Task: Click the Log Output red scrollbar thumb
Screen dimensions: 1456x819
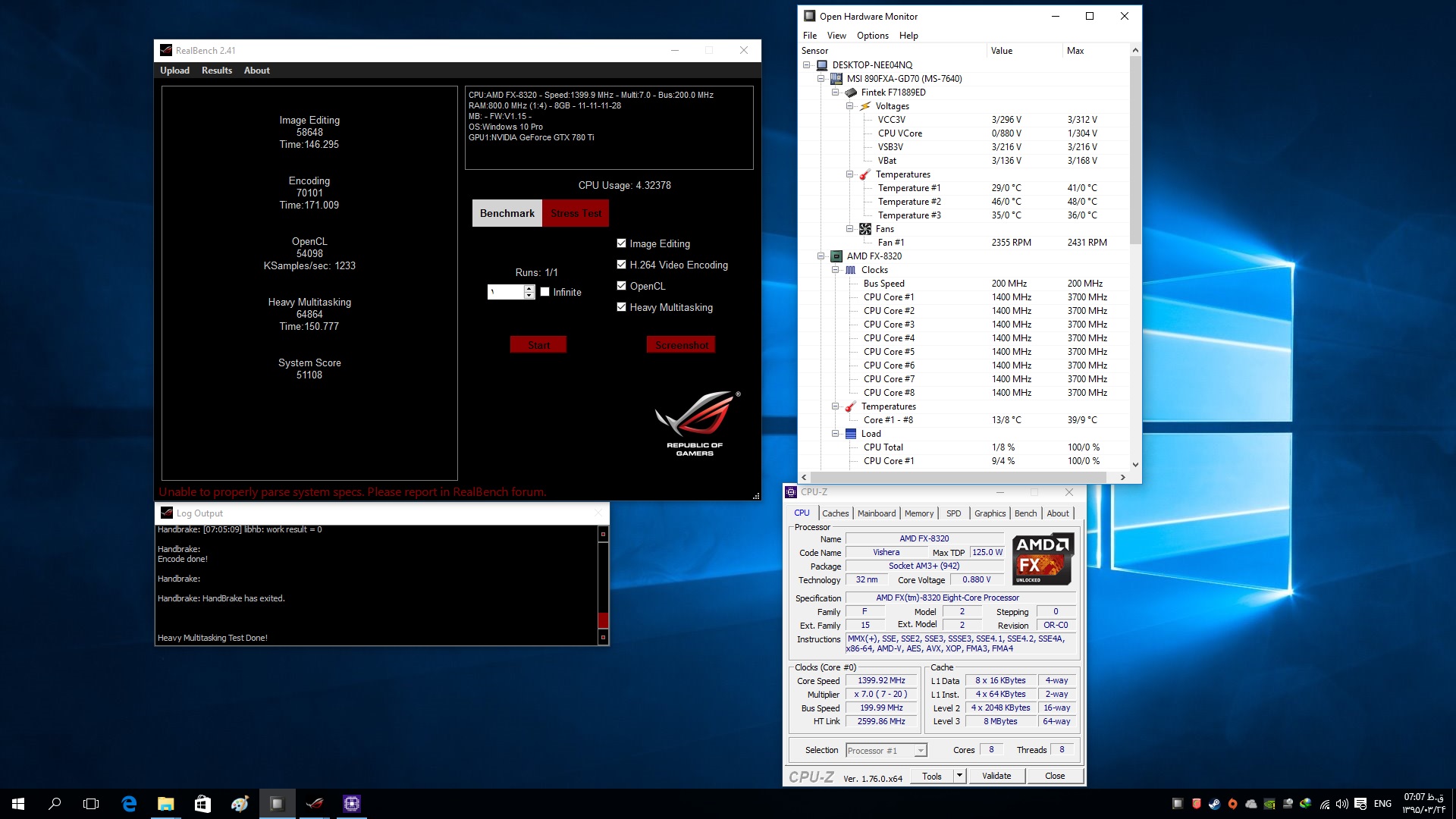Action: 603,620
